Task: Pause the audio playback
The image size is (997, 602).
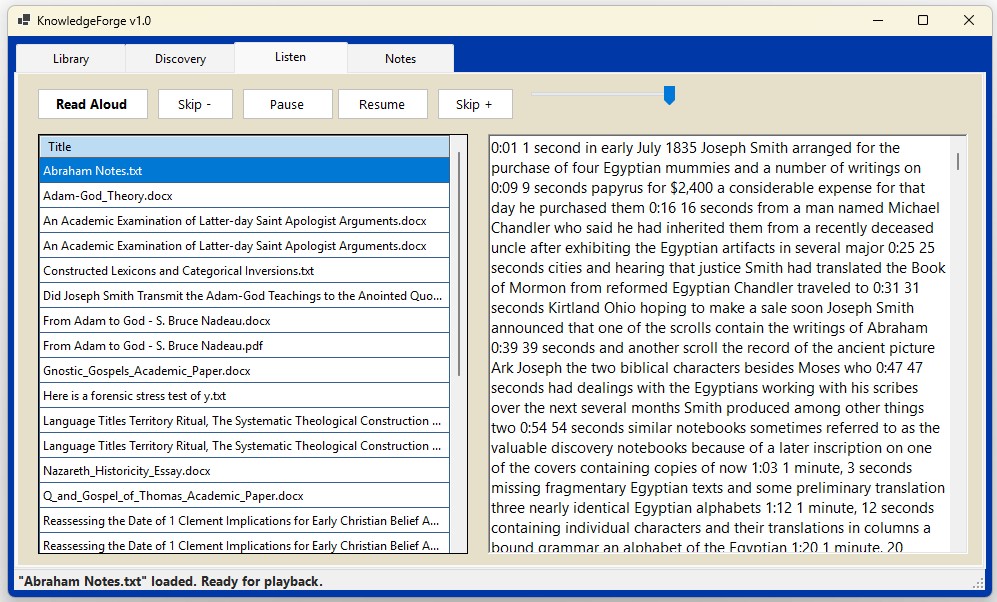Action: click(287, 104)
